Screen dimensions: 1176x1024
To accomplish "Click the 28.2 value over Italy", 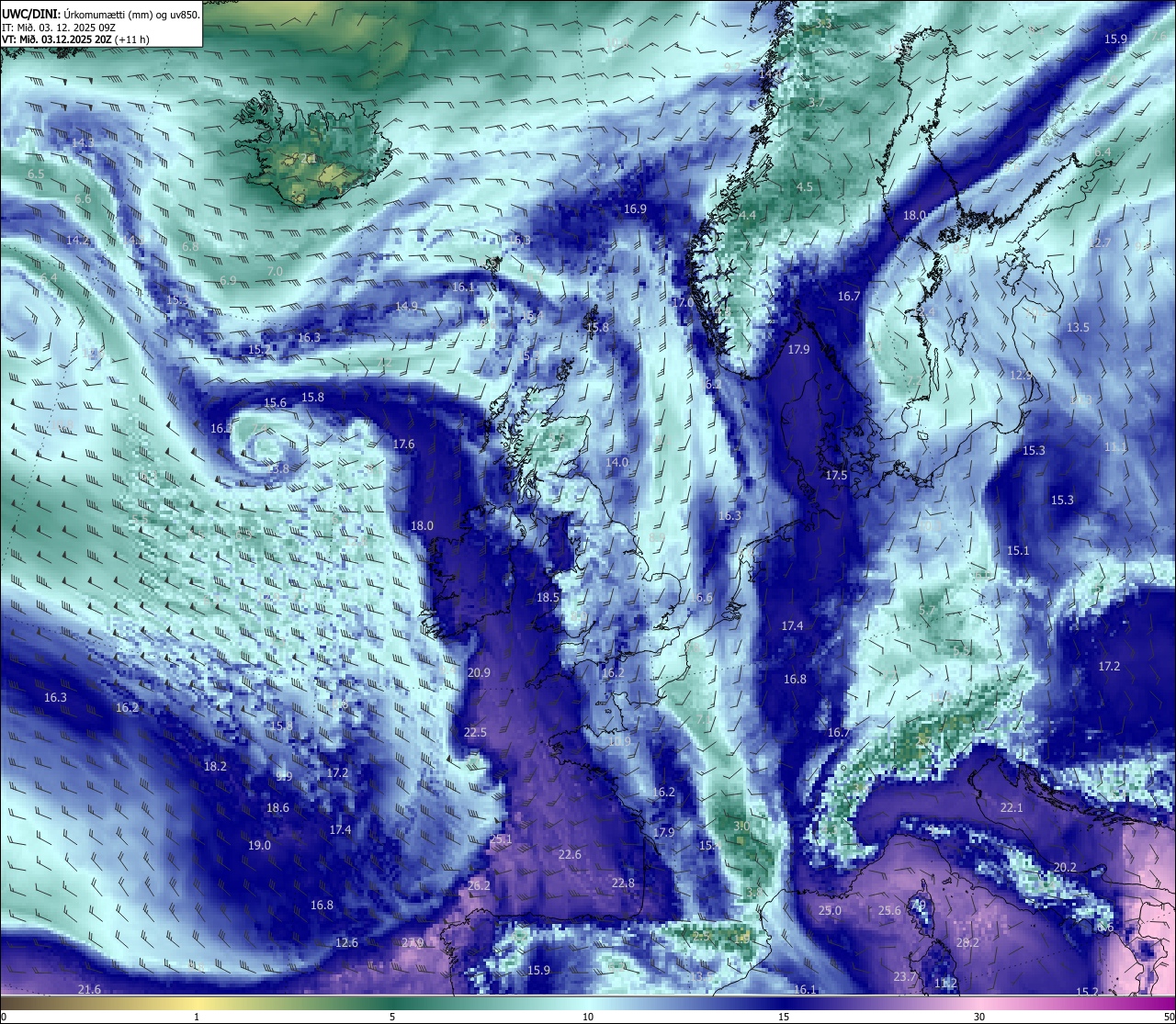I will pyautogui.click(x=967, y=942).
